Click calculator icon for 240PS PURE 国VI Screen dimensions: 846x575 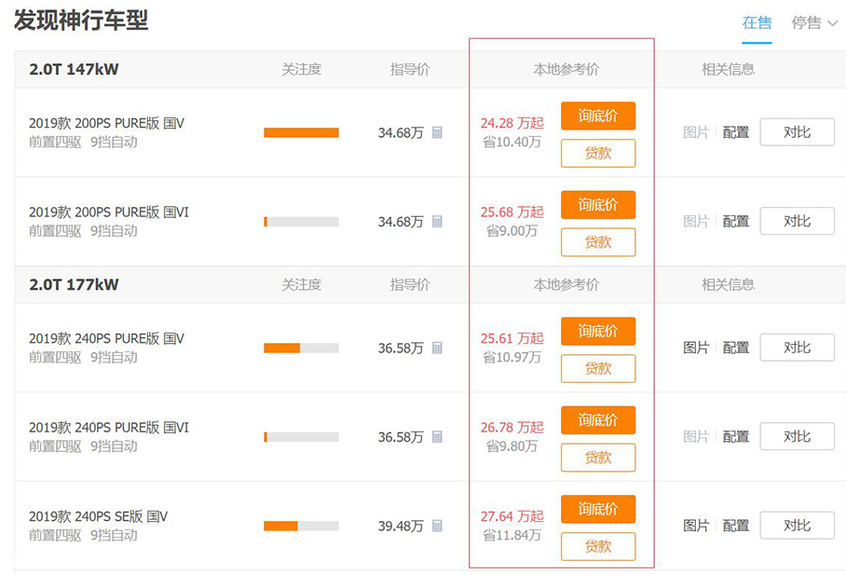437,437
